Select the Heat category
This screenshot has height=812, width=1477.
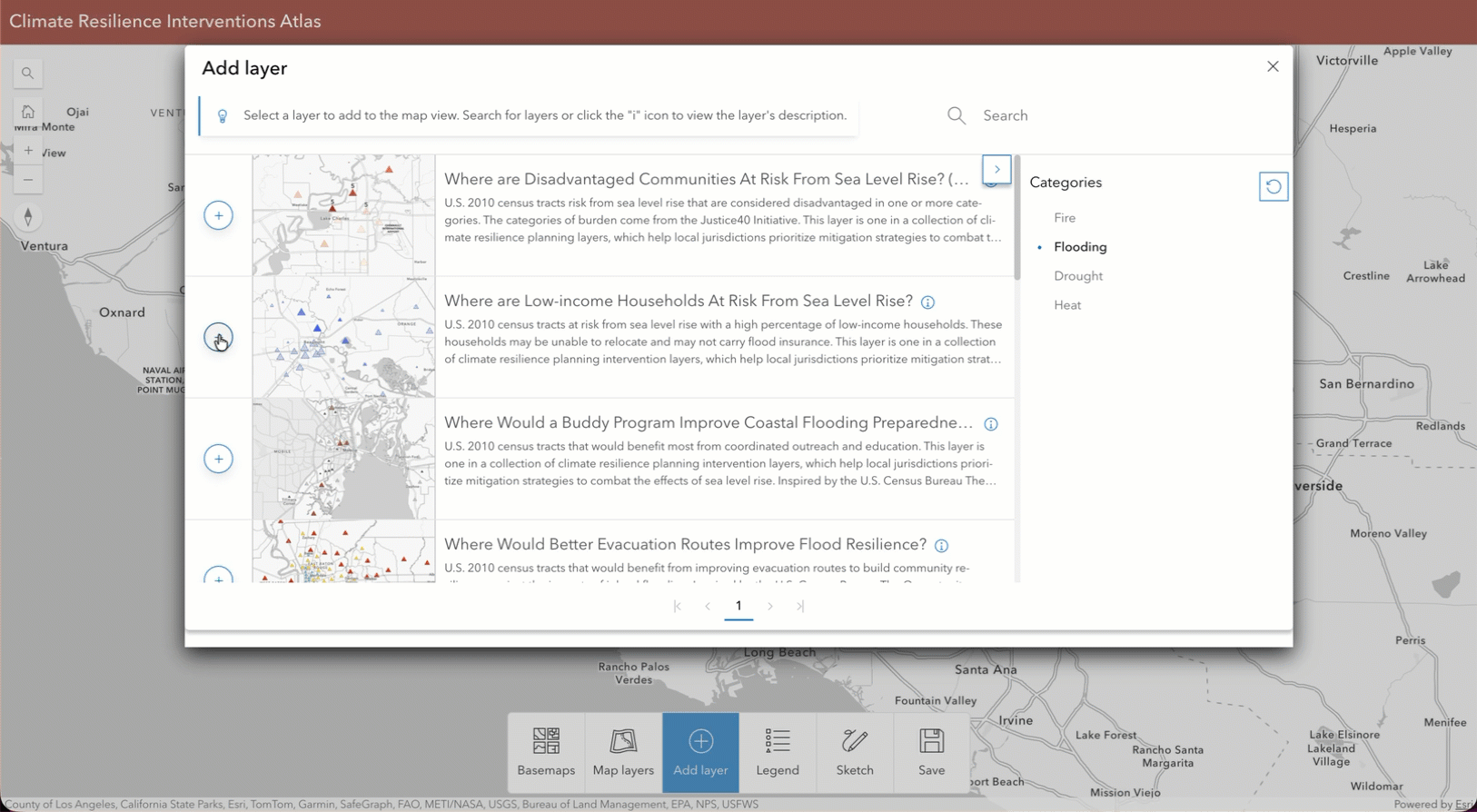click(x=1067, y=305)
